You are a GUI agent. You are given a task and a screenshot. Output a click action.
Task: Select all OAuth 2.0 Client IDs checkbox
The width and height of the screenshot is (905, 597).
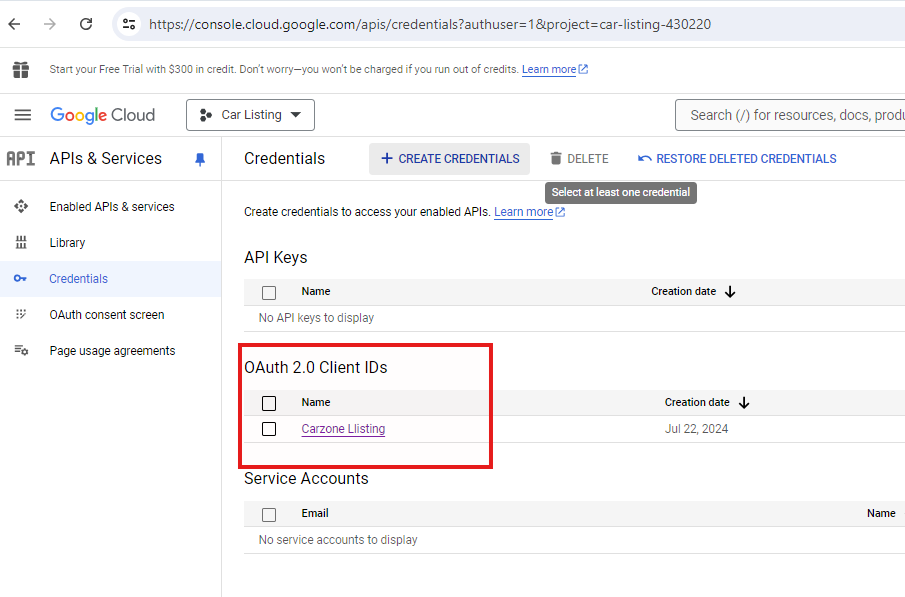(x=269, y=403)
